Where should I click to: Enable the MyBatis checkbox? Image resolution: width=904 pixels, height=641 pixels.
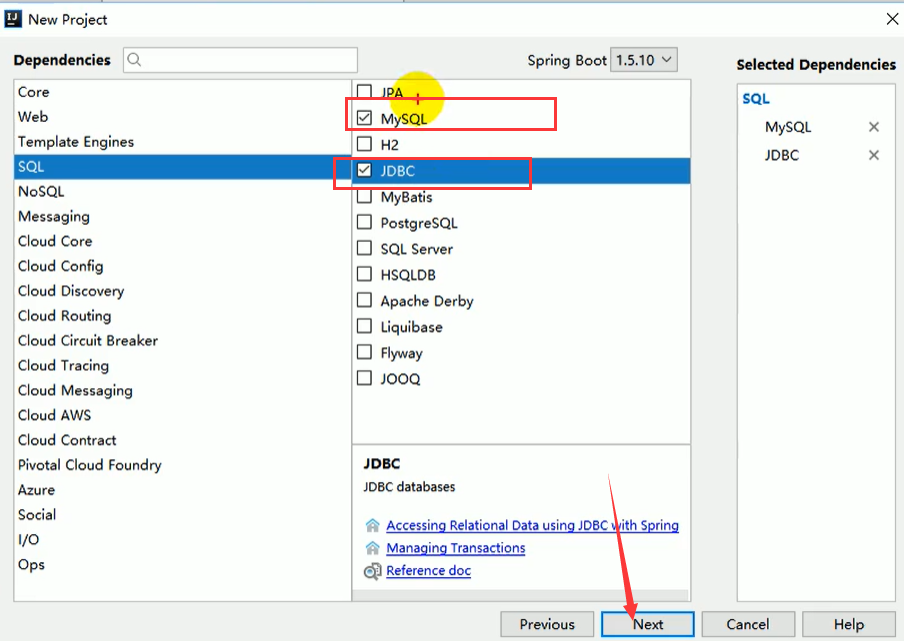[364, 196]
